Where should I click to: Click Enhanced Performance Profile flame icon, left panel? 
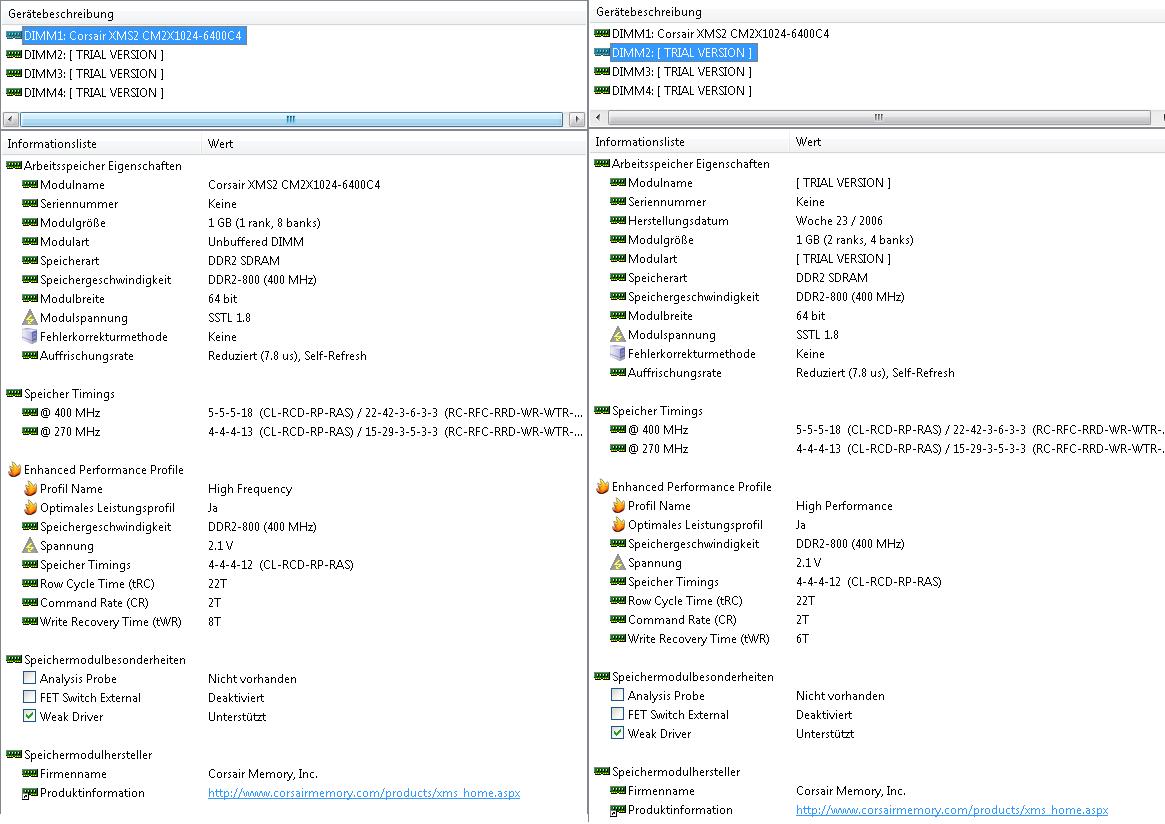coord(14,470)
